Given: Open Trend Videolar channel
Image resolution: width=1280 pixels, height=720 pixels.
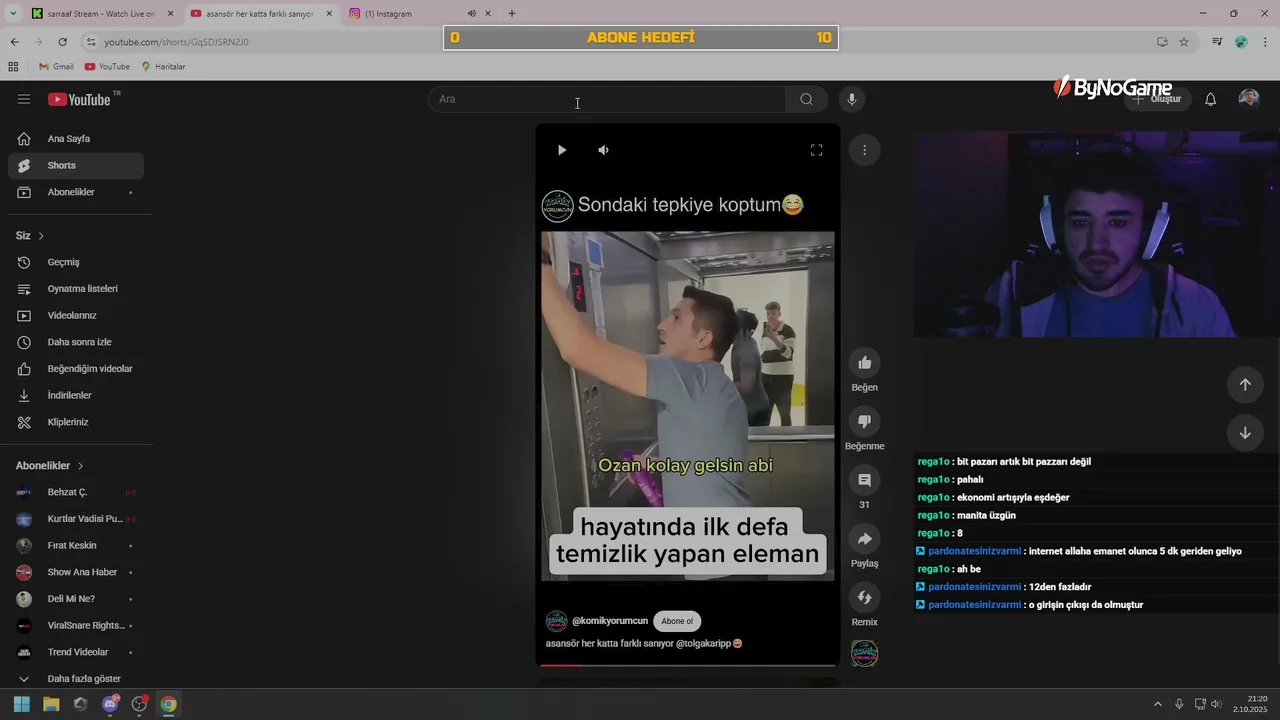Looking at the screenshot, I should 76,652.
